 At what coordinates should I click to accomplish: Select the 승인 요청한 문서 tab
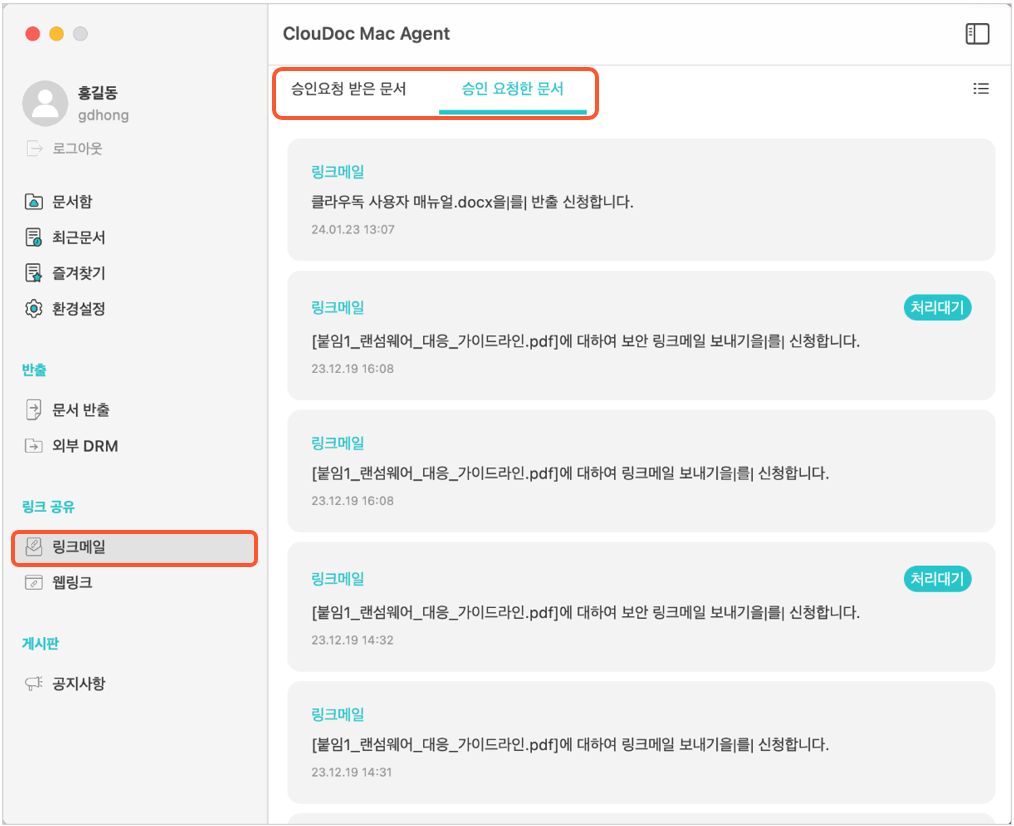(512, 89)
